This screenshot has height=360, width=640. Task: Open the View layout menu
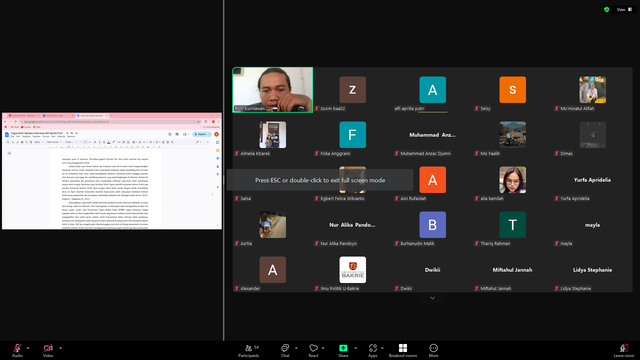tap(624, 9)
